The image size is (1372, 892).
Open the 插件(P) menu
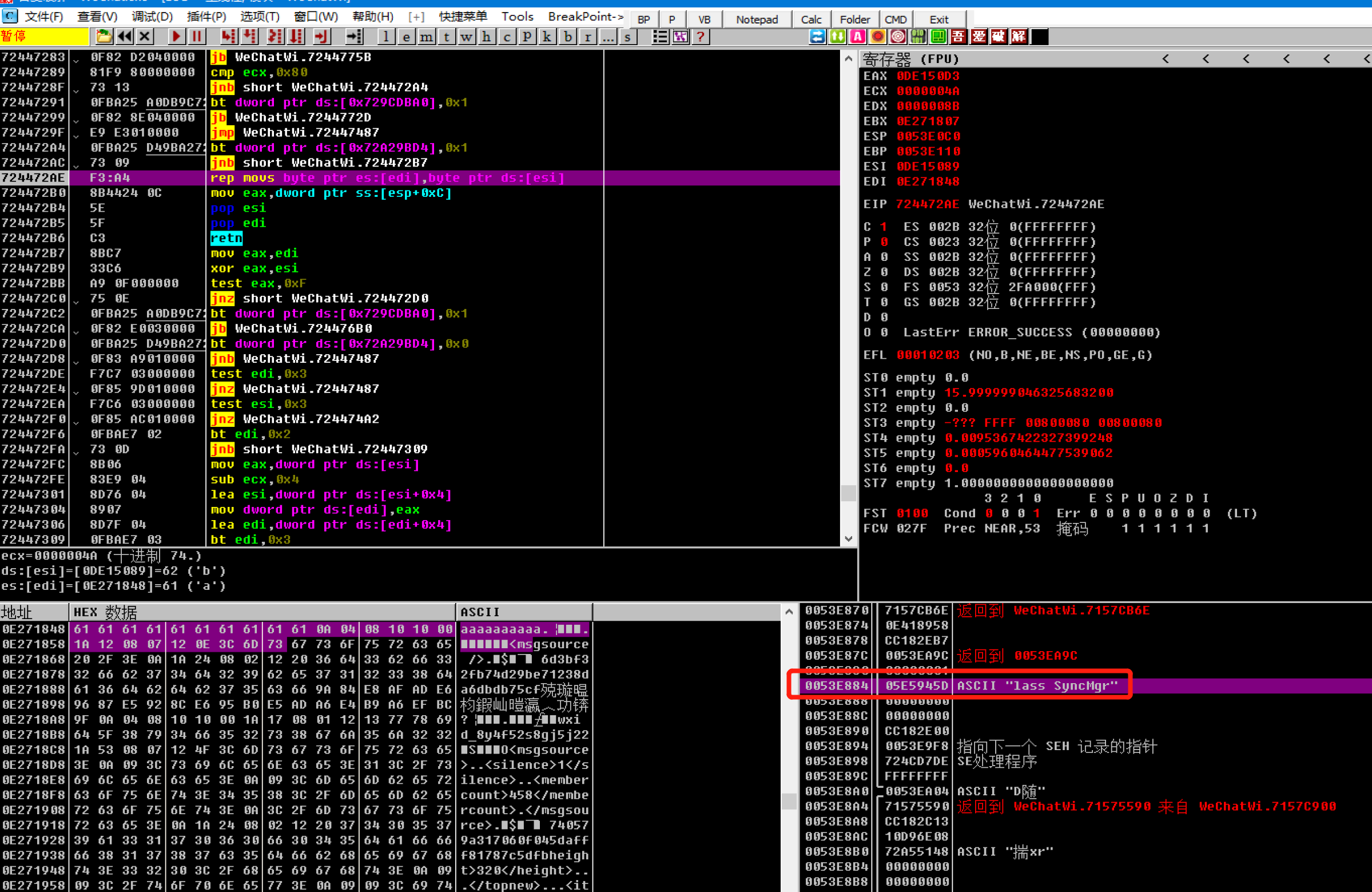coord(206,17)
